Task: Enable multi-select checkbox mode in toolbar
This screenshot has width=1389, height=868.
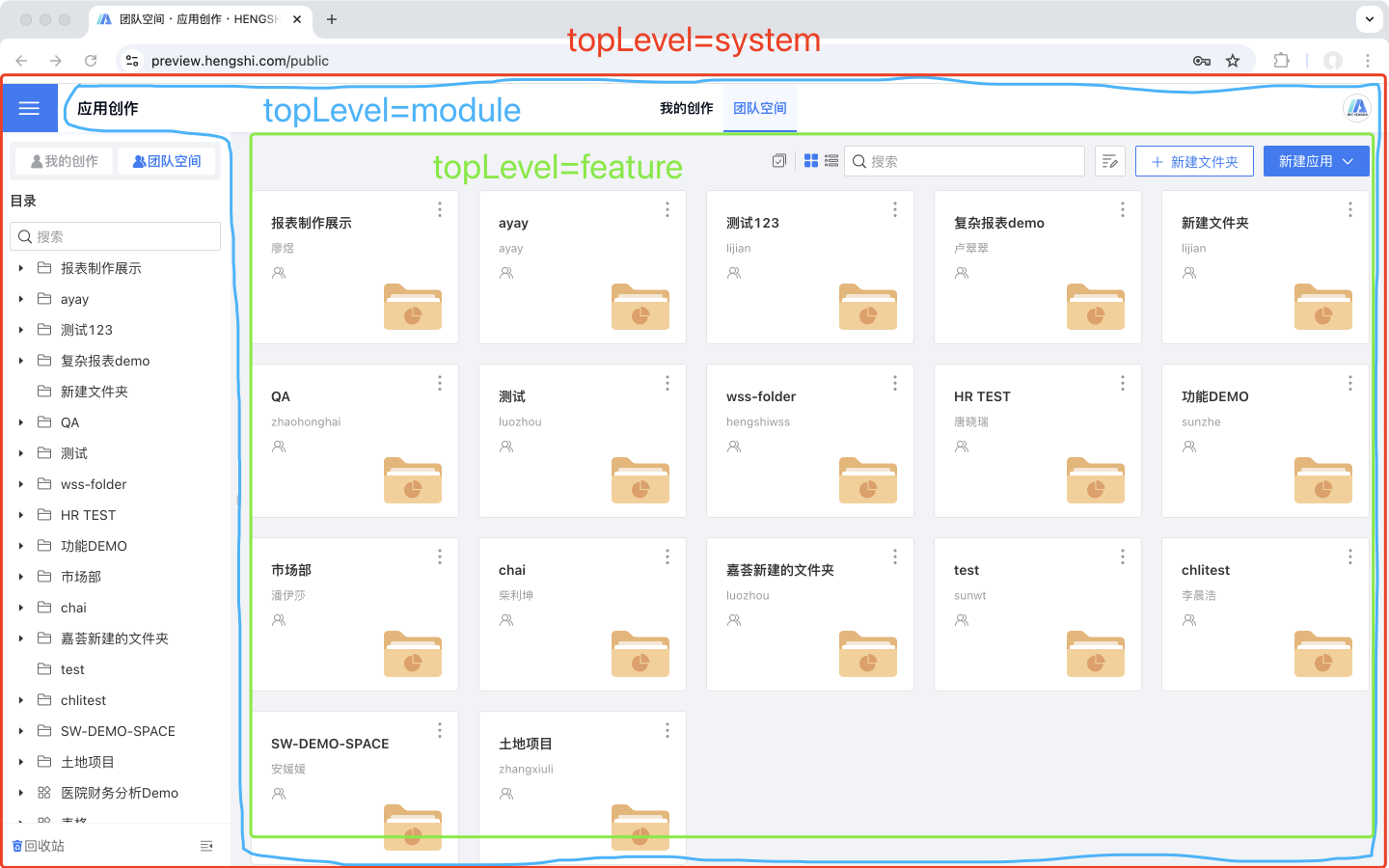Action: (779, 161)
